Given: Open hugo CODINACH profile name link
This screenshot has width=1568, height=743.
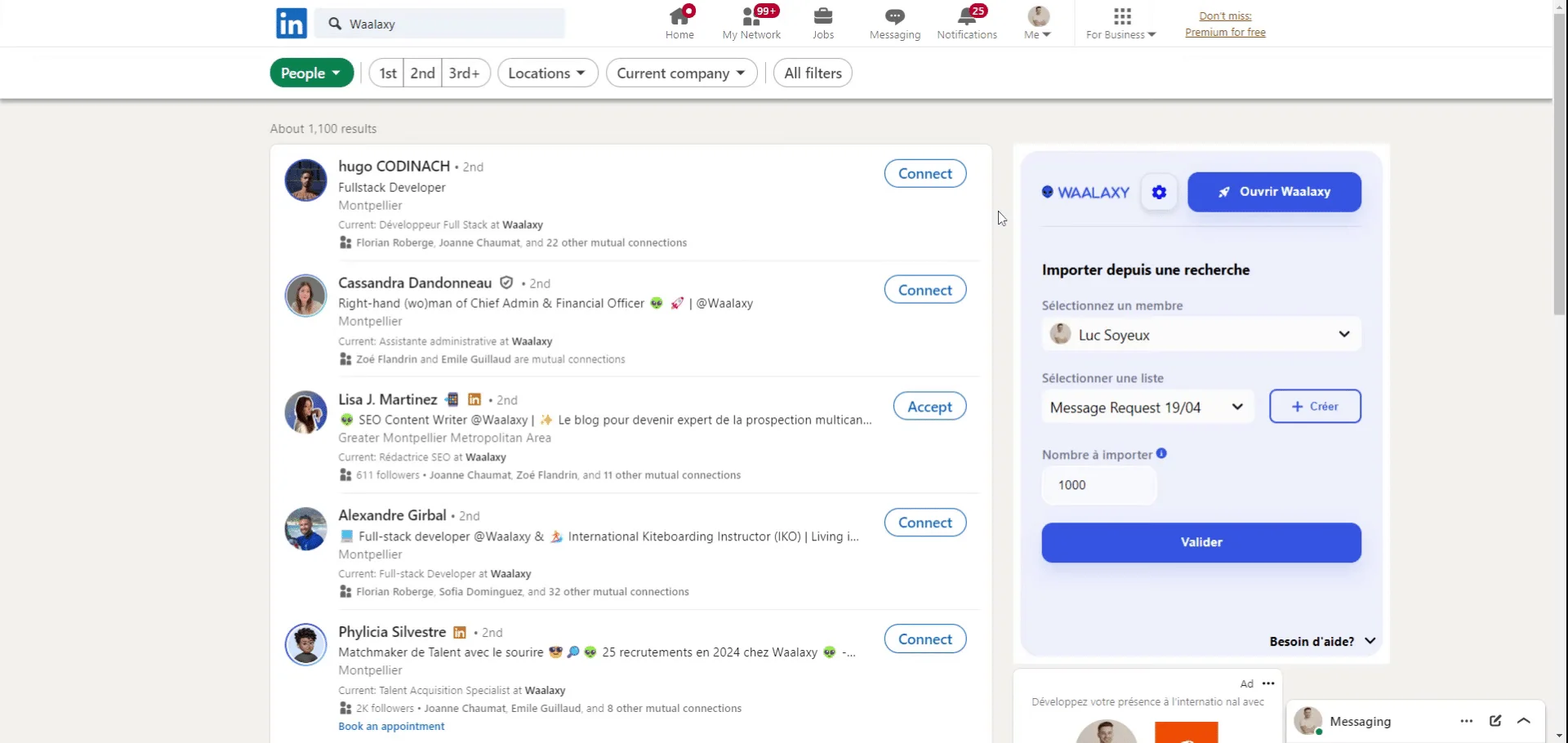Looking at the screenshot, I should [394, 166].
